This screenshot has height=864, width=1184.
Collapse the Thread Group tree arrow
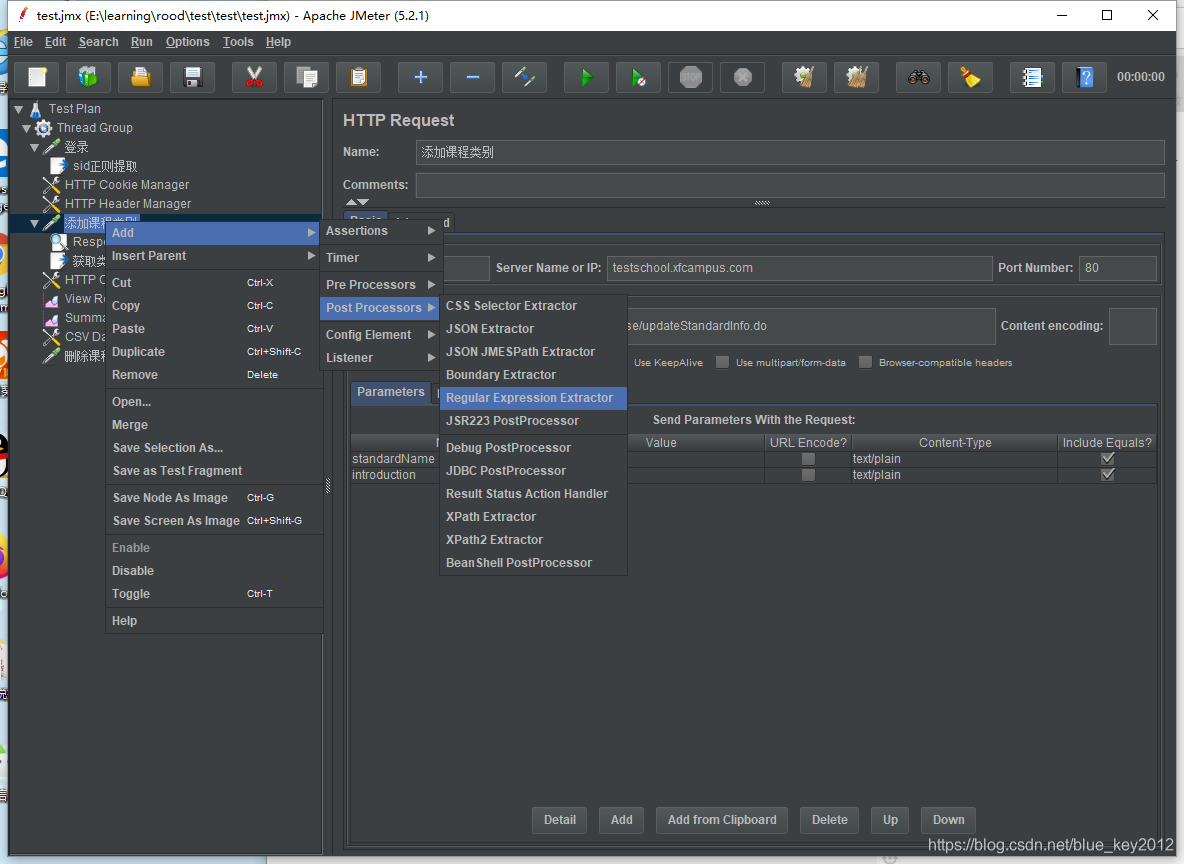(26, 128)
